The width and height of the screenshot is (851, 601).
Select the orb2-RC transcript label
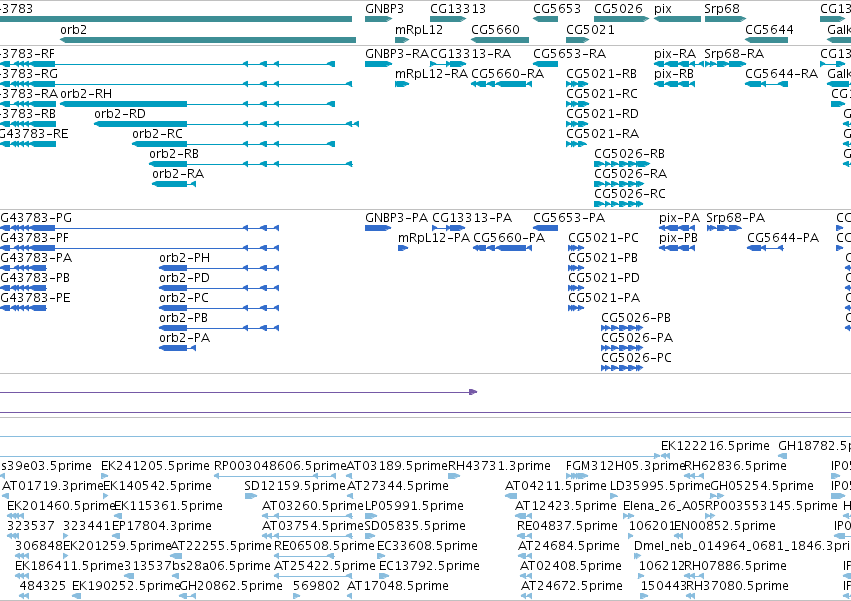(x=157, y=134)
